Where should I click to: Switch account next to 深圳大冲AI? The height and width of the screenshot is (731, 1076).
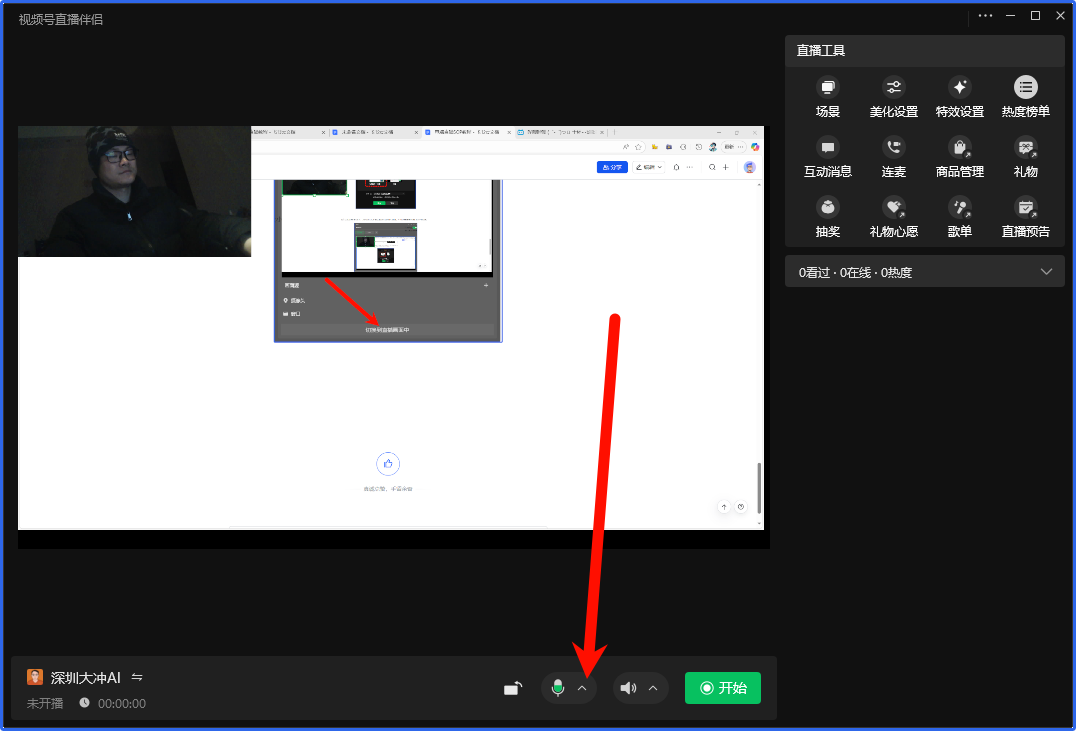point(137,677)
